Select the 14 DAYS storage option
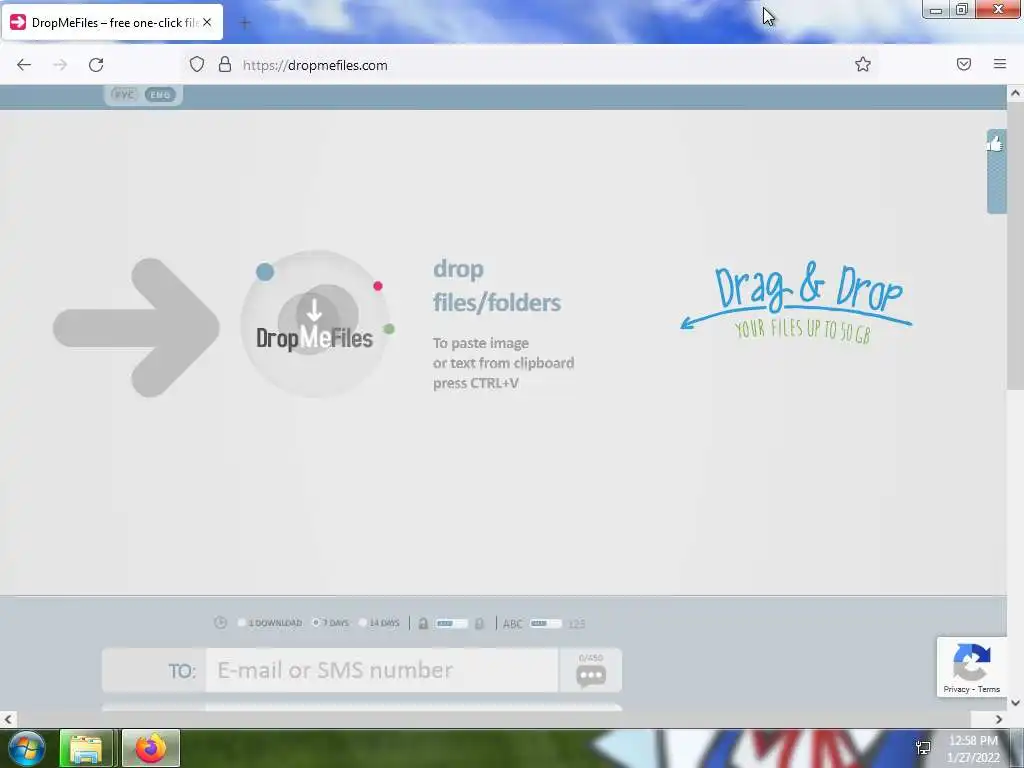This screenshot has width=1024, height=768. (379, 623)
